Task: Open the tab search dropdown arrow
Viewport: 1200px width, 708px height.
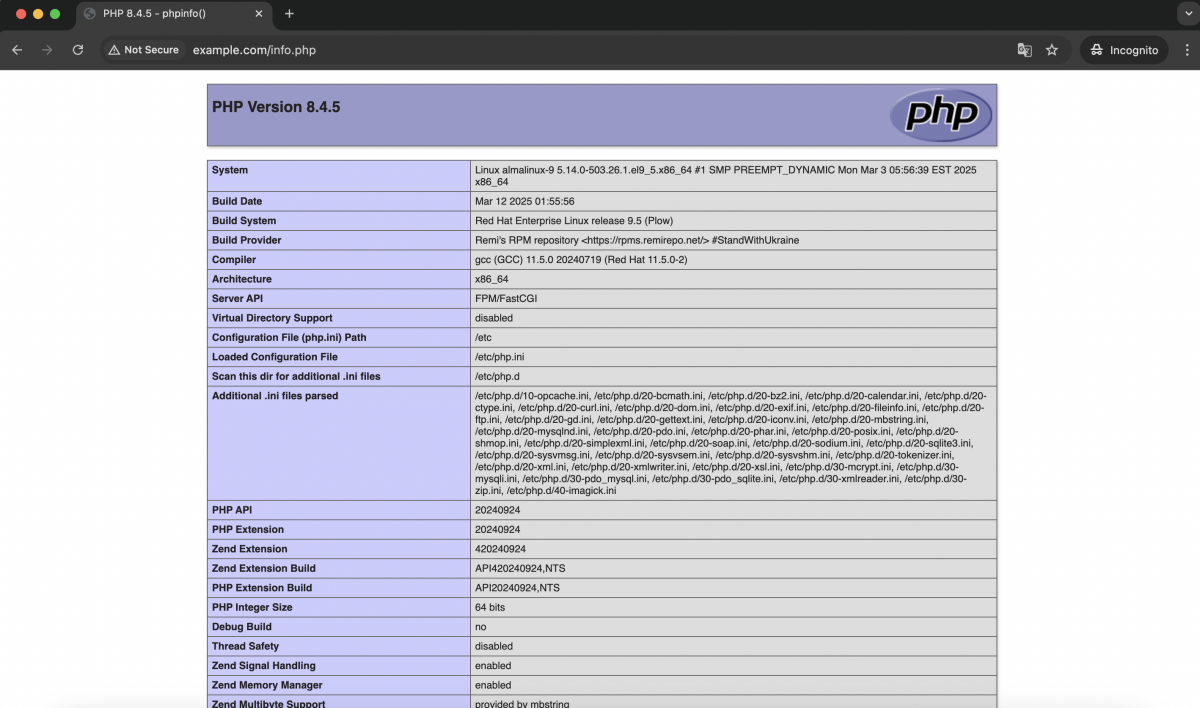Action: [x=1187, y=14]
